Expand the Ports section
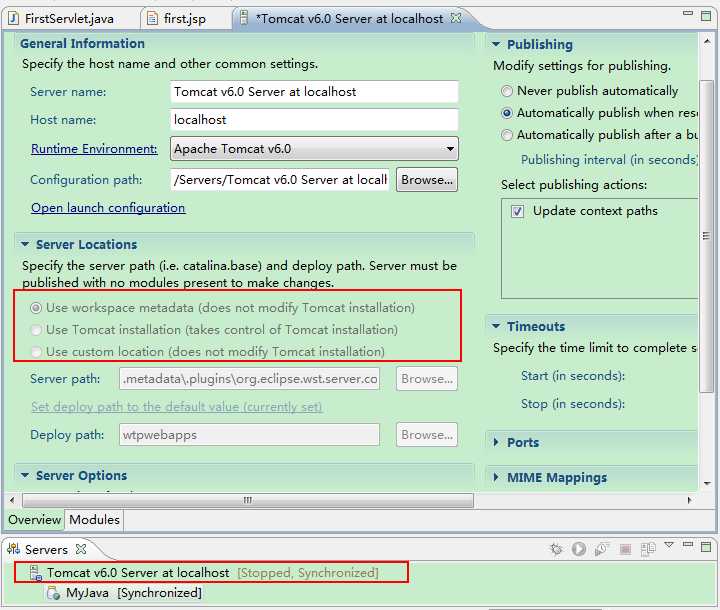This screenshot has width=720, height=610. point(496,442)
